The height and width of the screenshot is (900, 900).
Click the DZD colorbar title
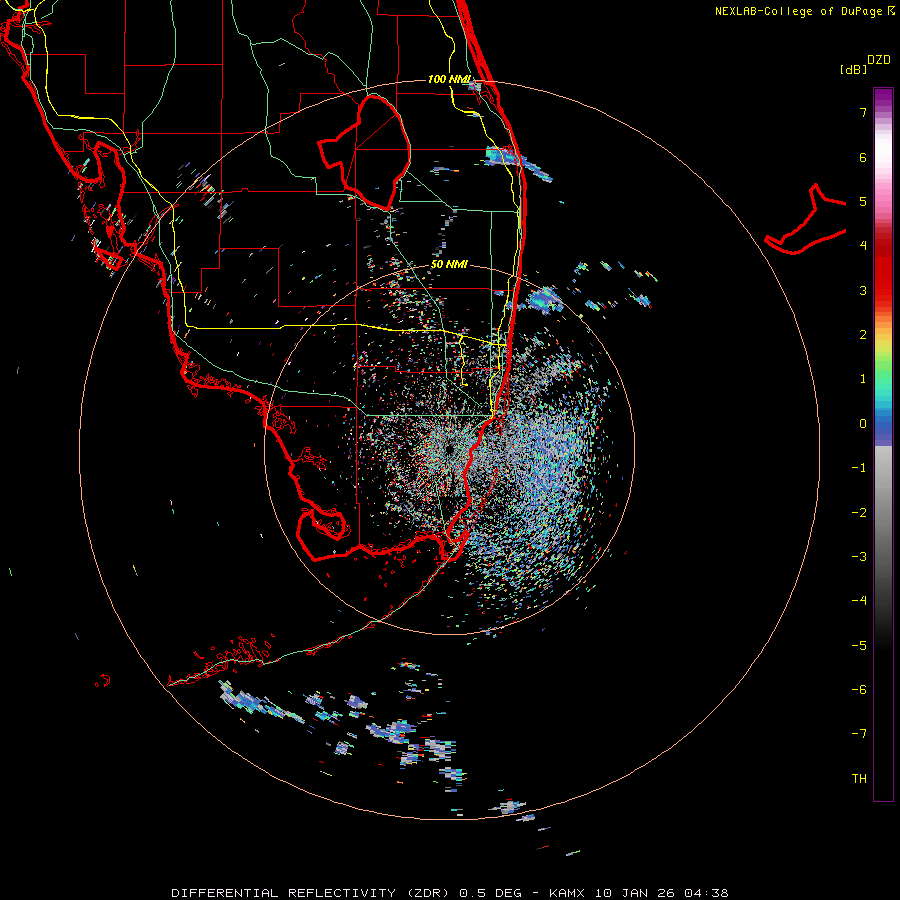click(x=879, y=60)
